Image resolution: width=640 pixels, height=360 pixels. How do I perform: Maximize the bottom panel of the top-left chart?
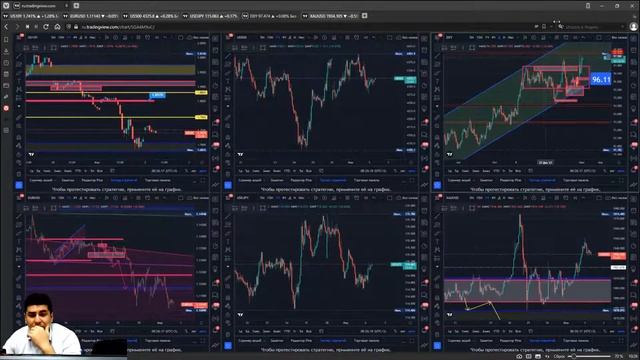203,180
